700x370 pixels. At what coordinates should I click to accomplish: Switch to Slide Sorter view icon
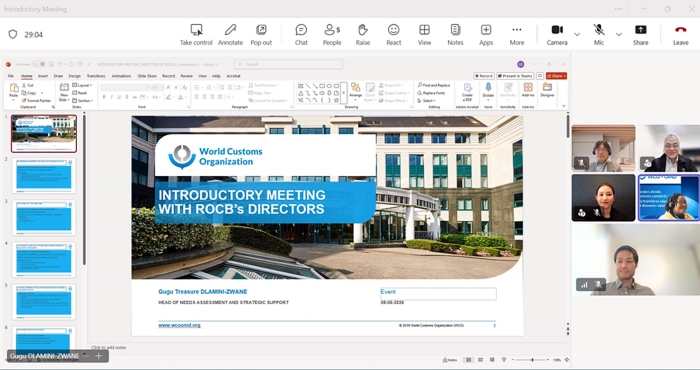click(x=480, y=360)
